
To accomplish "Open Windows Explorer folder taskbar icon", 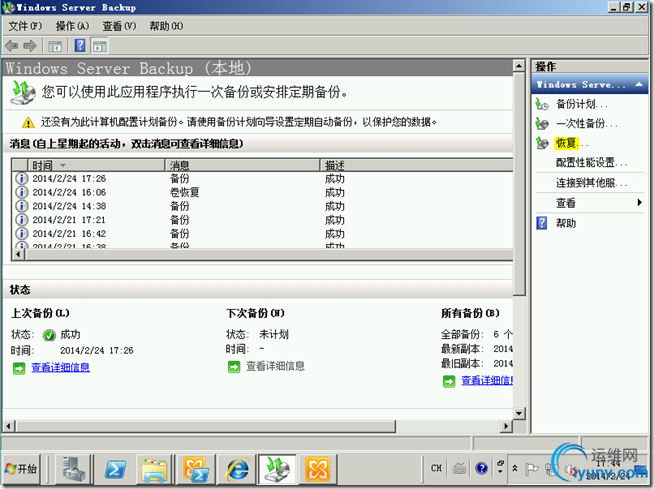I will pyautogui.click(x=154, y=469).
